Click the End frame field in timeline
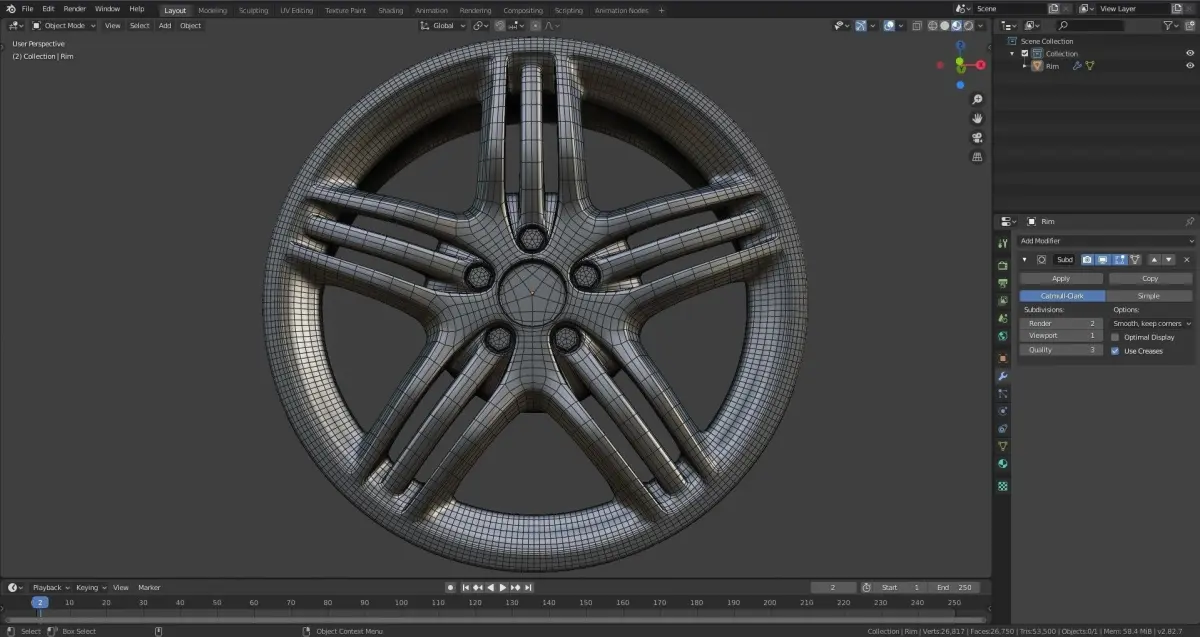The height and width of the screenshot is (637, 1200). [x=954, y=588]
